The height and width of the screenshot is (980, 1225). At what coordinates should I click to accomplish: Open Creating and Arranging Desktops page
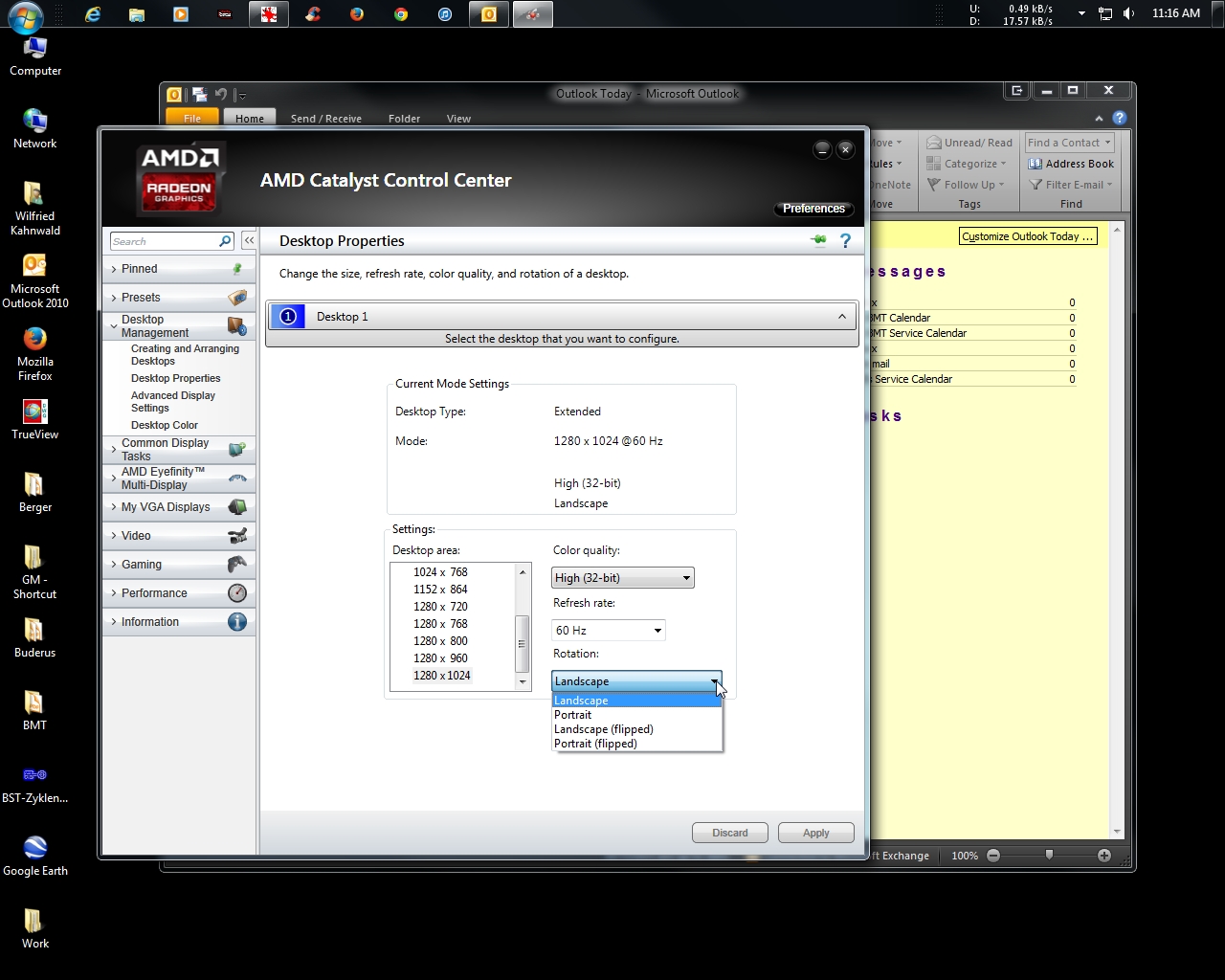185,355
